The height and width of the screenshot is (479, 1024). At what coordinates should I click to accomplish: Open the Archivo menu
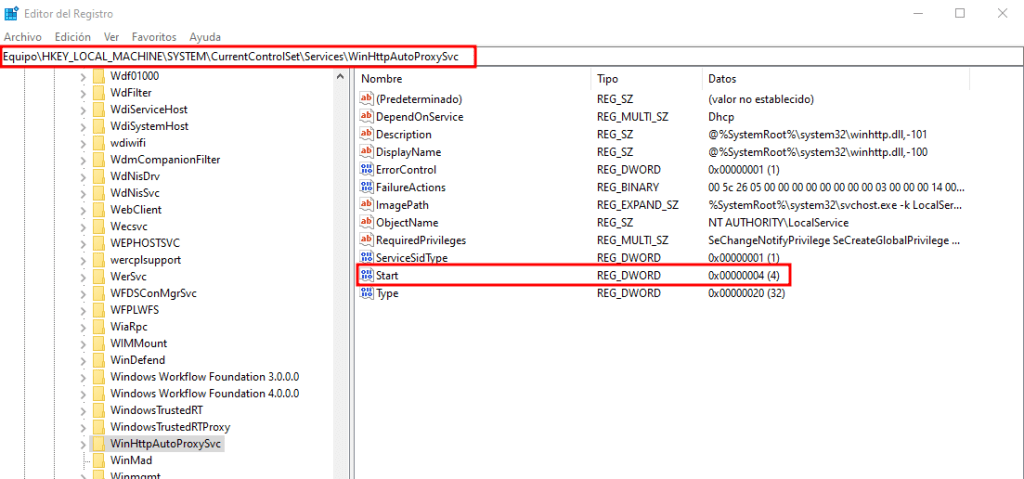(23, 36)
